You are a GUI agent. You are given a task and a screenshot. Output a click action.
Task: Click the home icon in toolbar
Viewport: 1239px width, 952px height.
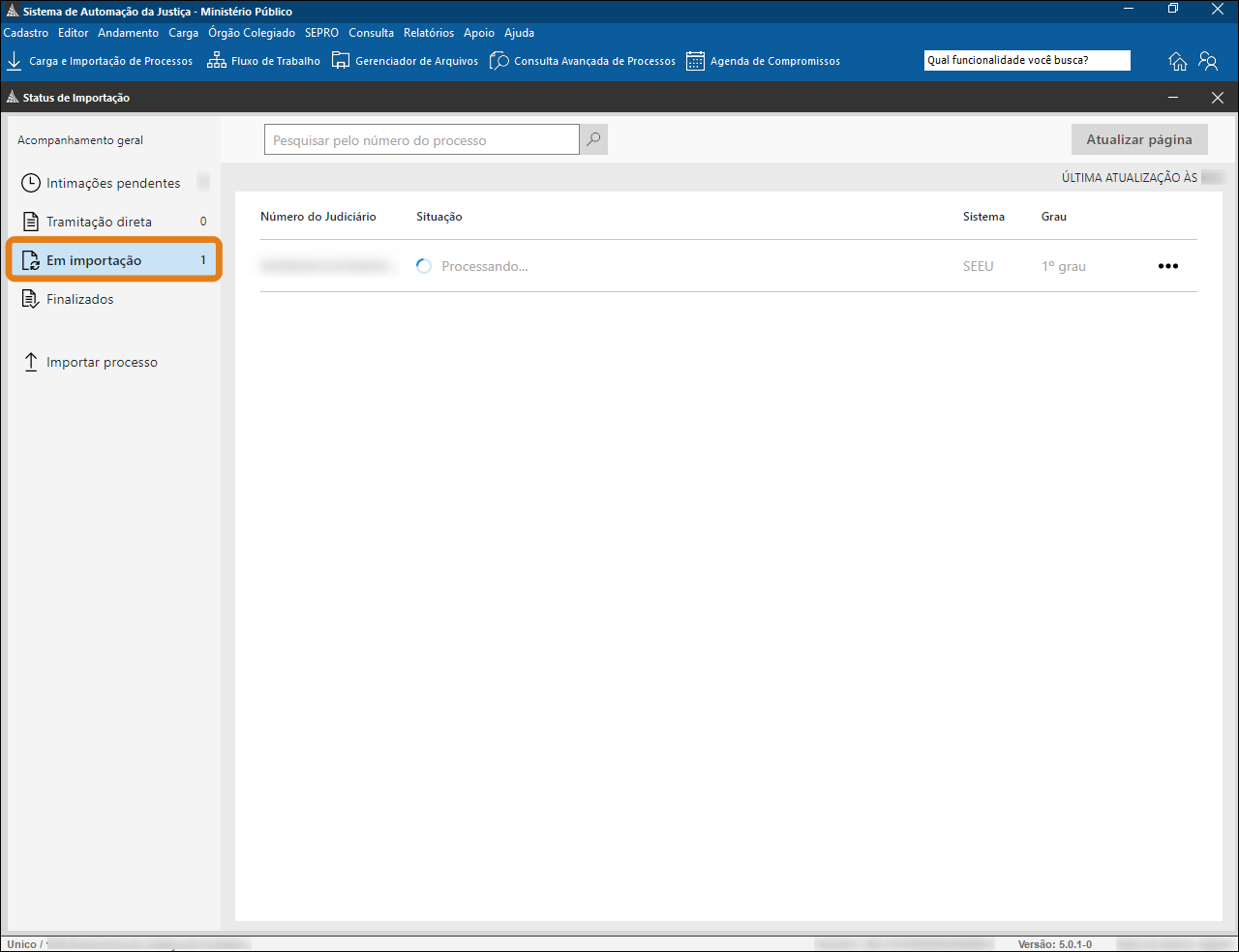1177,61
